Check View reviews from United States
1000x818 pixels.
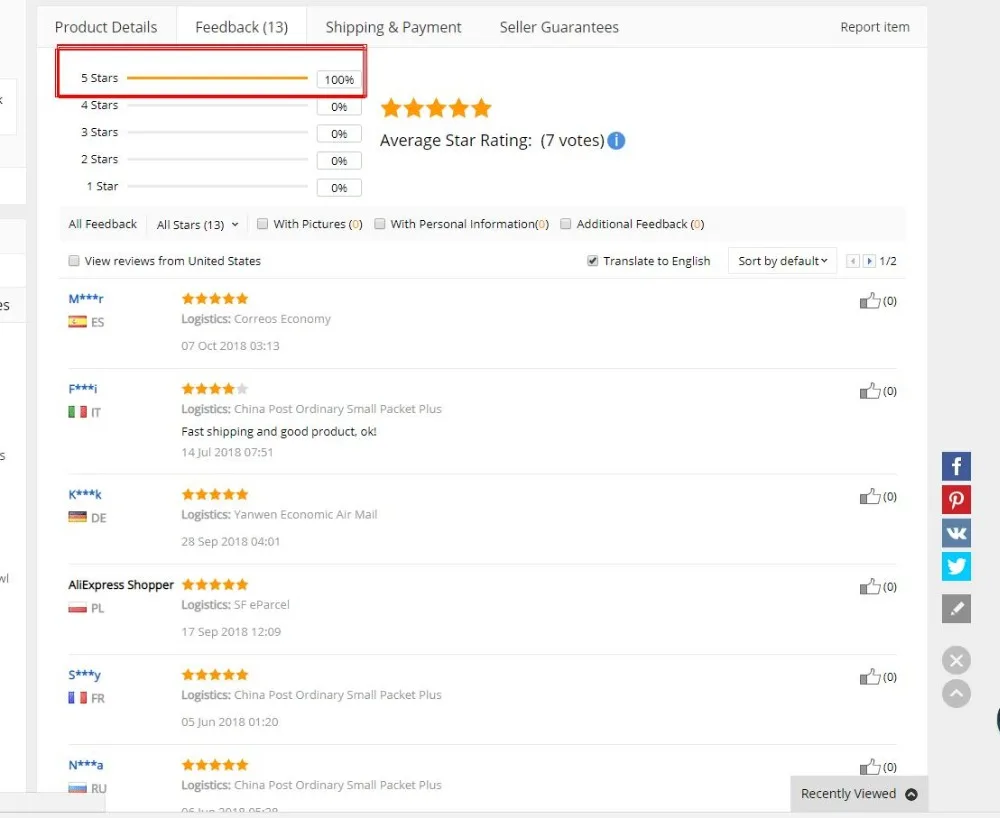point(74,261)
